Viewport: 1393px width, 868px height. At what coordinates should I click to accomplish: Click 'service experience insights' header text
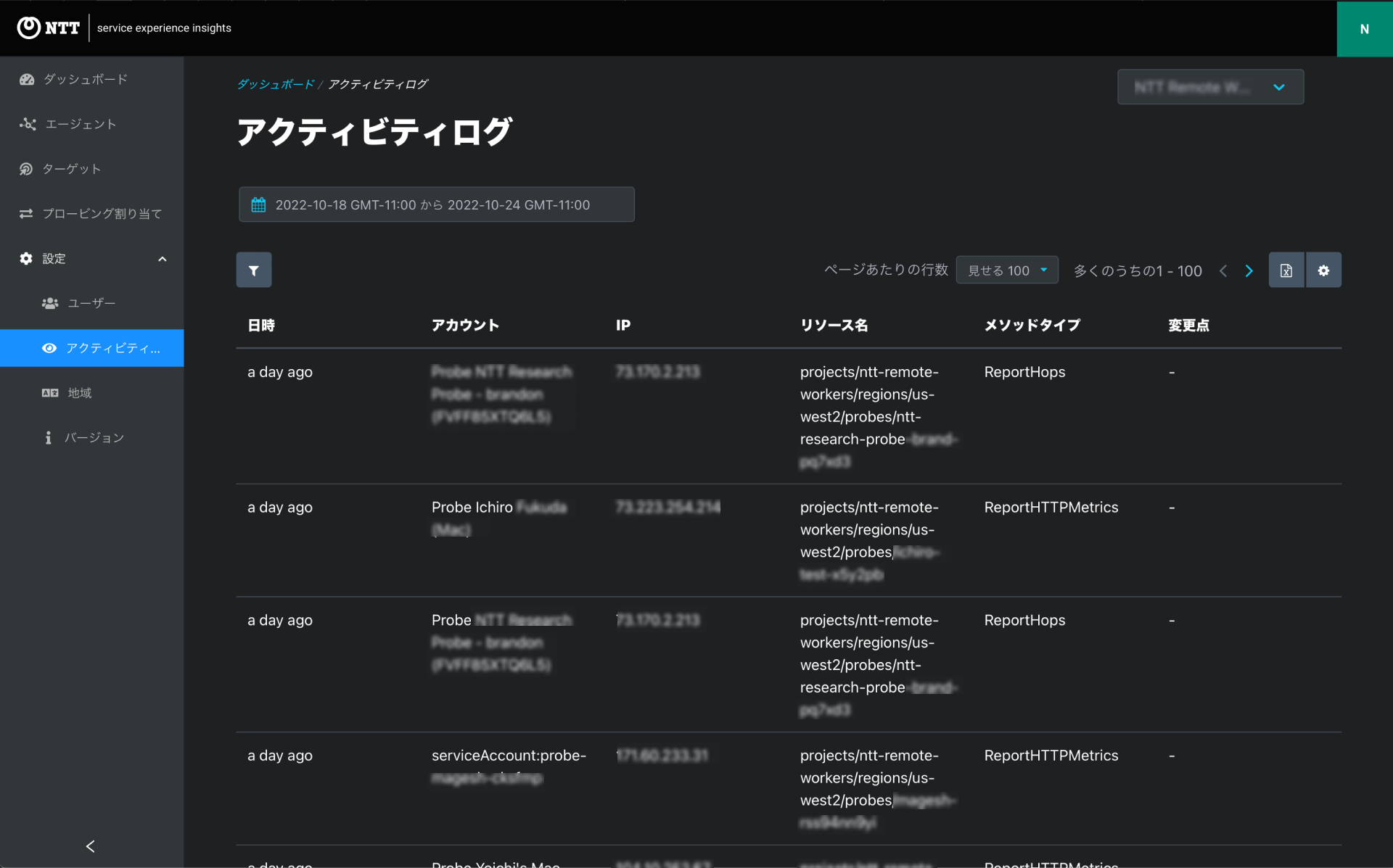pyautogui.click(x=164, y=28)
